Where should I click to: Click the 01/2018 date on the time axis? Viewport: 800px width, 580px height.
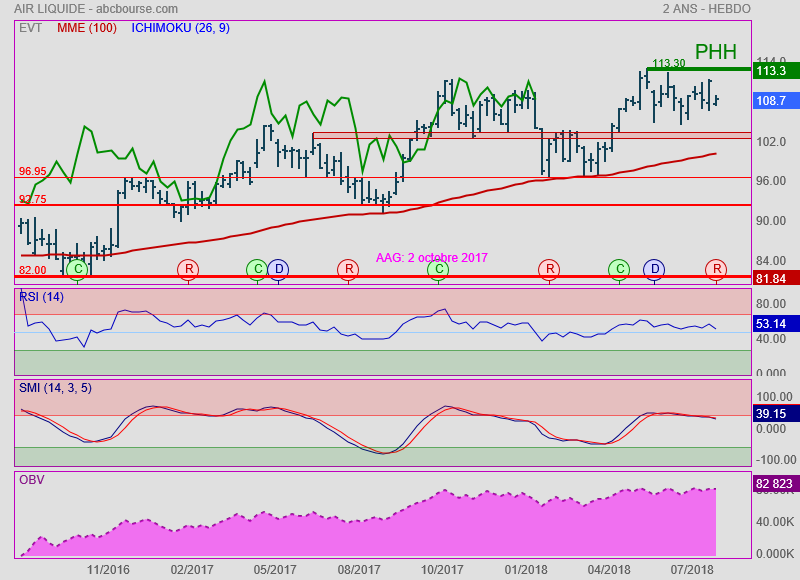tap(526, 570)
